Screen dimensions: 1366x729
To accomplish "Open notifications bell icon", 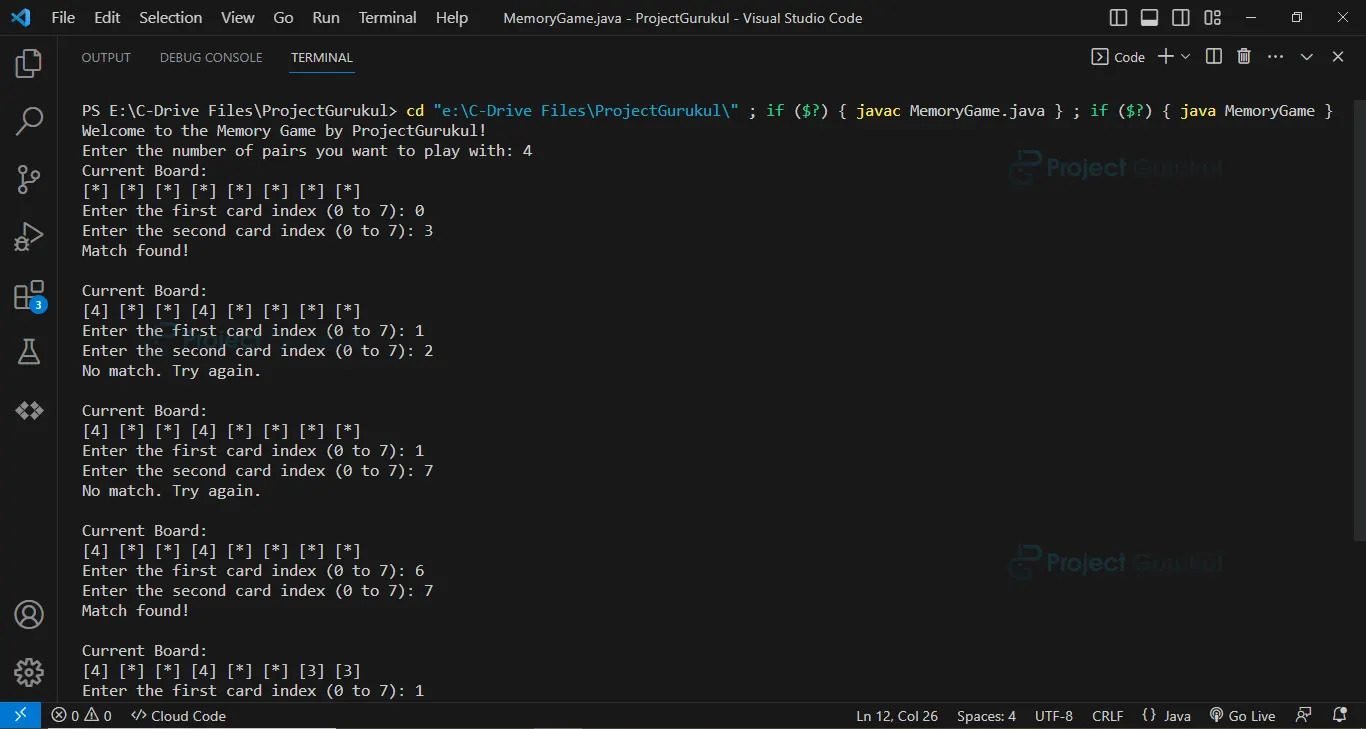I will (x=1340, y=716).
